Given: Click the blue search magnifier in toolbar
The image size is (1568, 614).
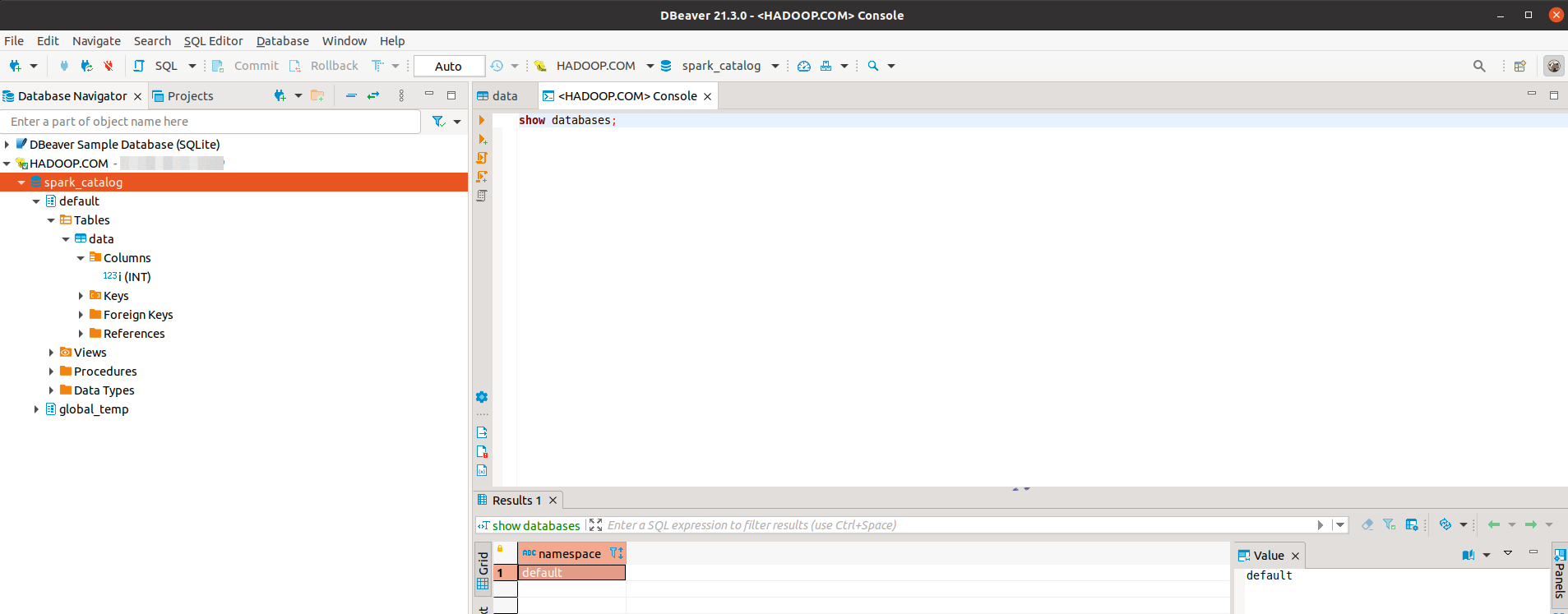Looking at the screenshot, I should point(873,66).
